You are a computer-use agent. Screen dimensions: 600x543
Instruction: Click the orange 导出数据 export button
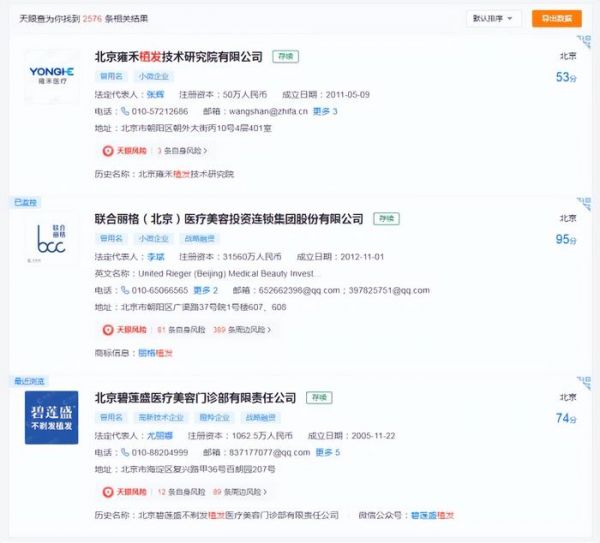[x=557, y=18]
